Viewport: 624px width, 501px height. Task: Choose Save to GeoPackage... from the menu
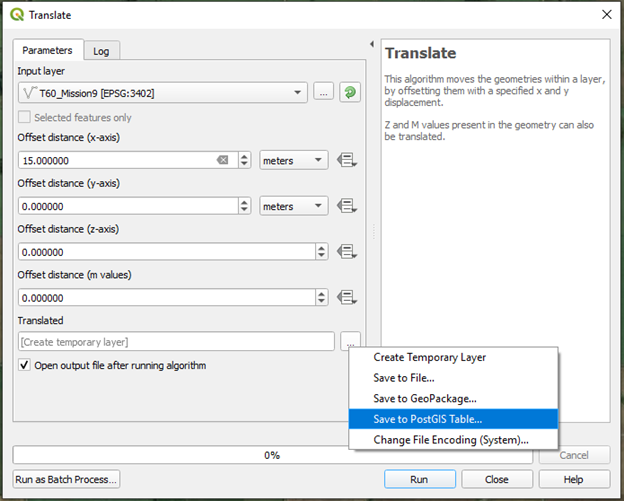(x=453, y=399)
